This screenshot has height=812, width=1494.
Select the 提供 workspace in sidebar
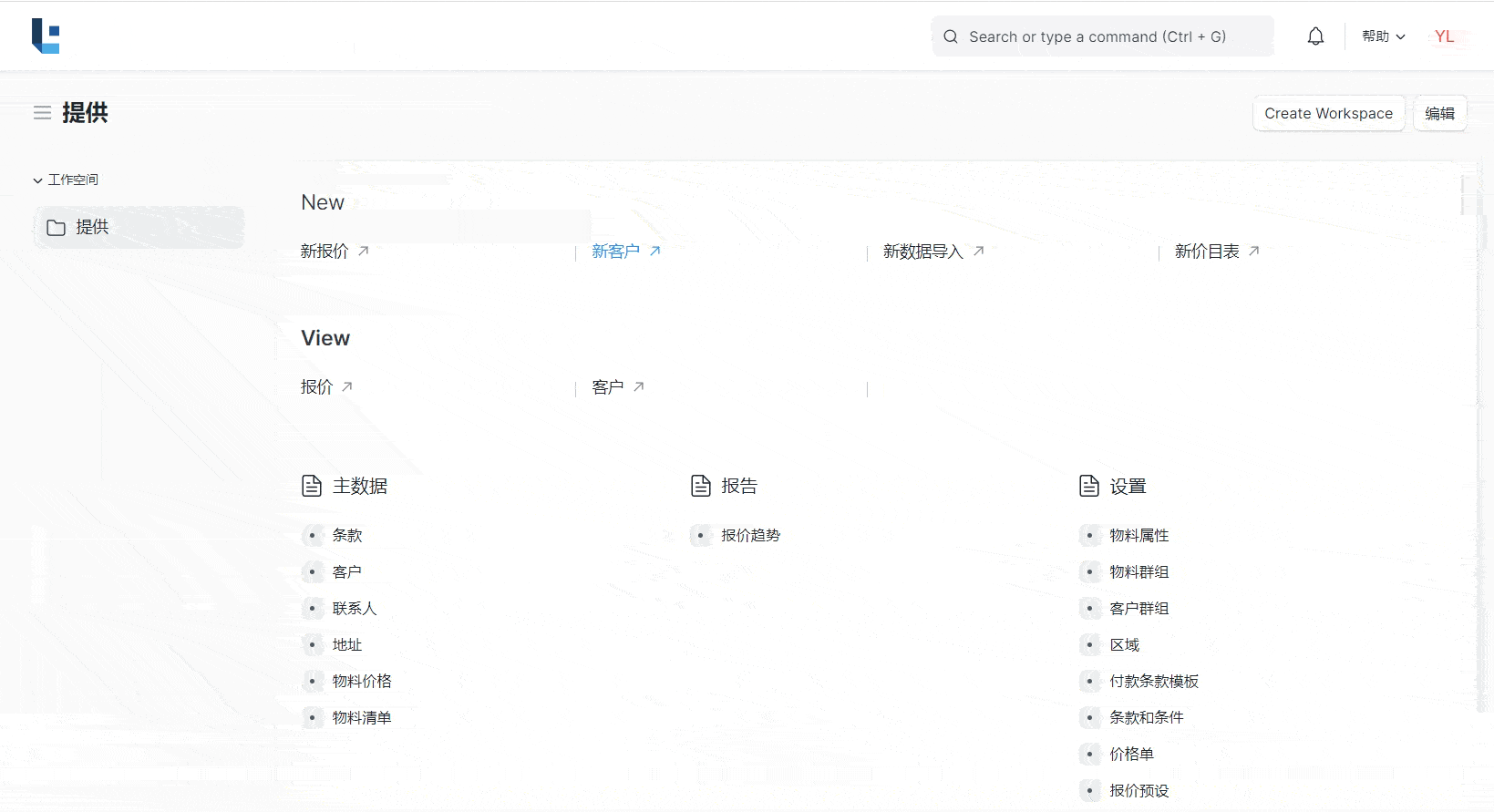[x=139, y=228]
